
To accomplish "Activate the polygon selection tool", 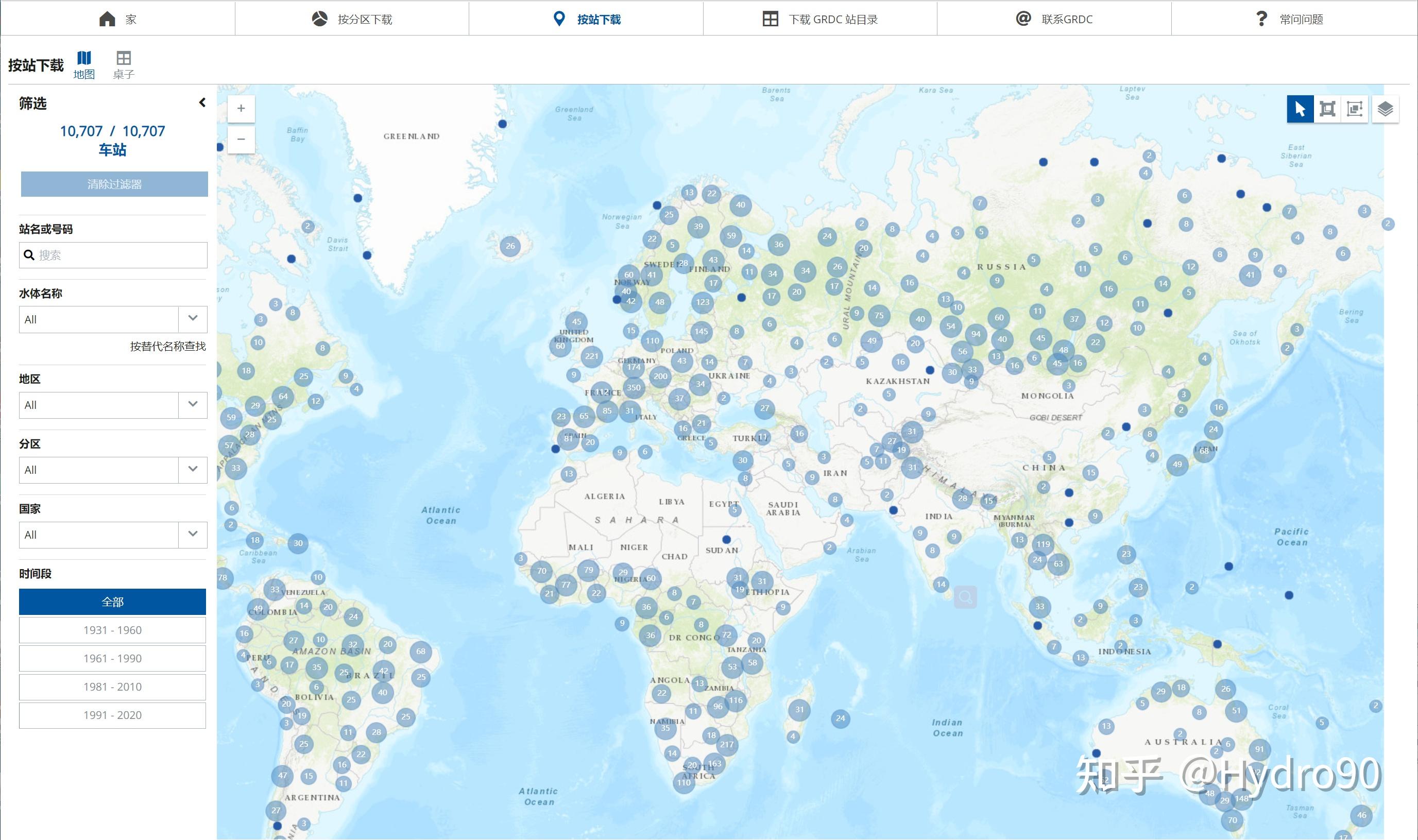I will pyautogui.click(x=1355, y=109).
